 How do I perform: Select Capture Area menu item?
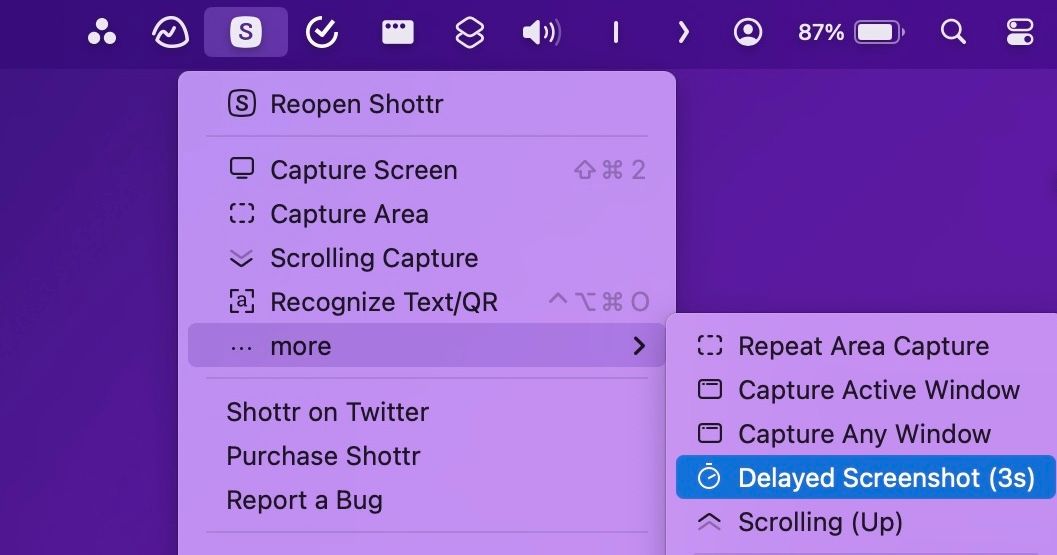[349, 214]
